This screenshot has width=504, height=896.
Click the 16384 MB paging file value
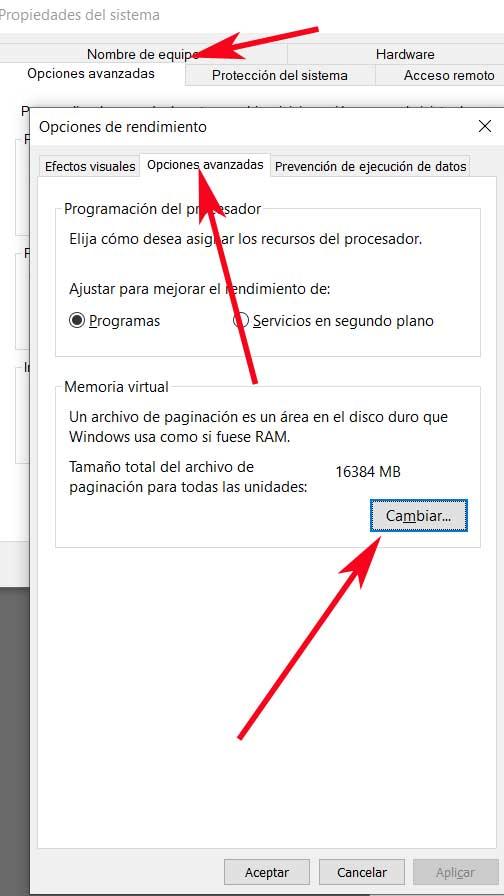coord(368,472)
